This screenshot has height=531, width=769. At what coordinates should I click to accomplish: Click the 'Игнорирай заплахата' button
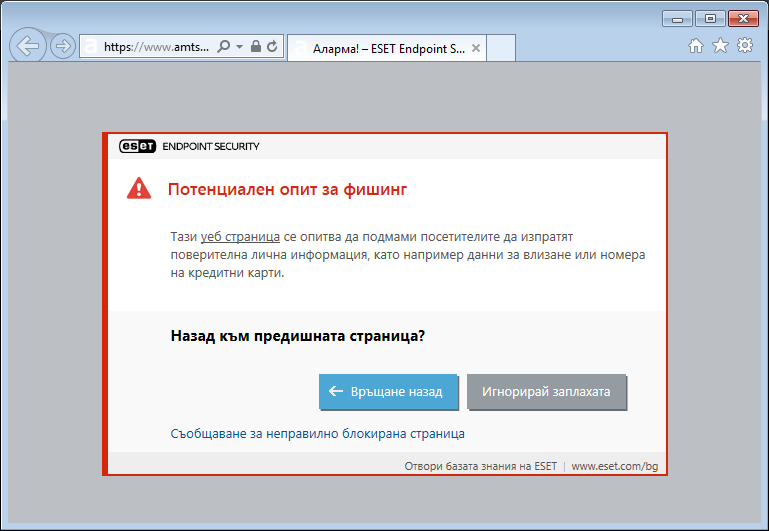click(x=546, y=392)
